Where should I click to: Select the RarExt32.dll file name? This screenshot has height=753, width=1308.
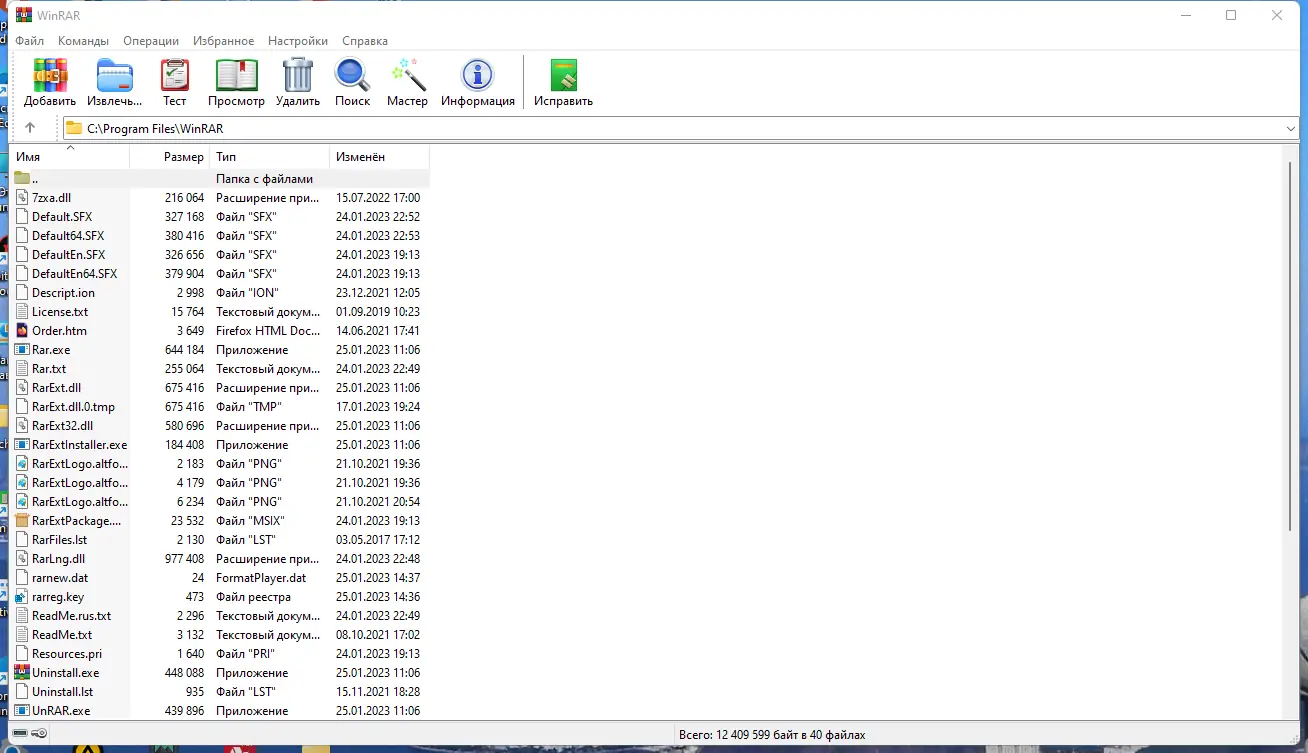[62, 426]
